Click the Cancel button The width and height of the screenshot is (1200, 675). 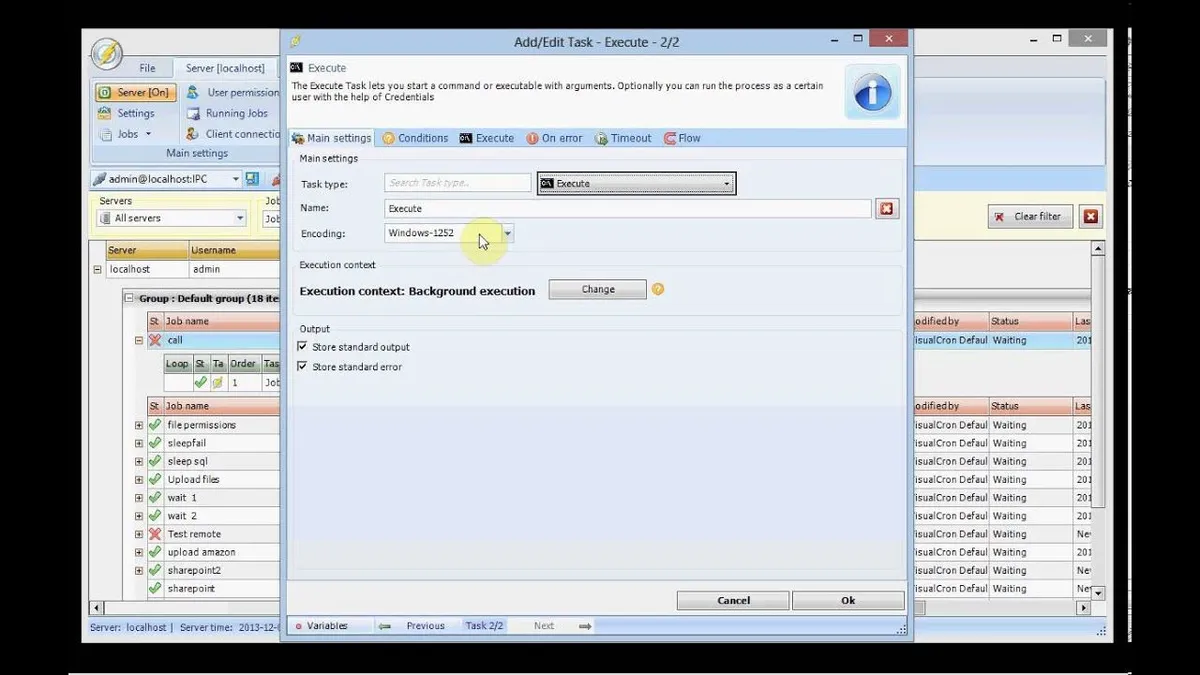pyautogui.click(x=733, y=600)
